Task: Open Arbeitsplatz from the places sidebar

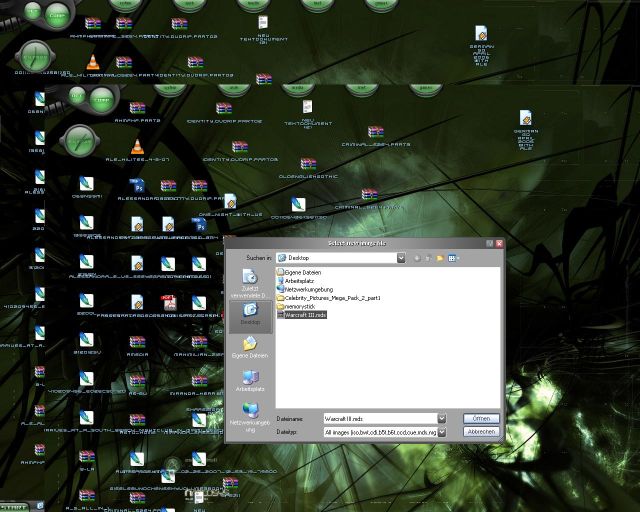Action: pyautogui.click(x=249, y=380)
